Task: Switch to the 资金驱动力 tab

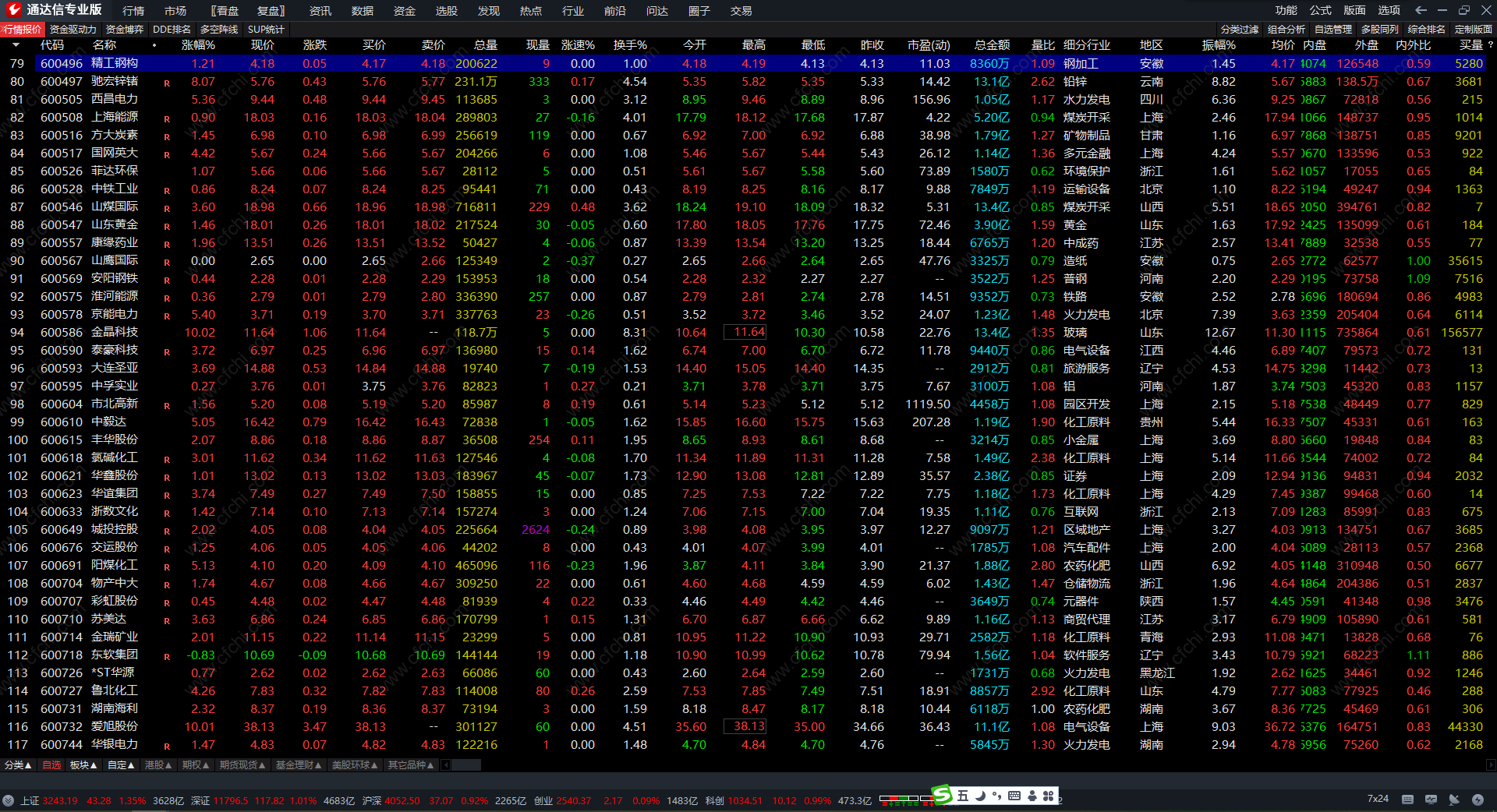Action: [73, 30]
